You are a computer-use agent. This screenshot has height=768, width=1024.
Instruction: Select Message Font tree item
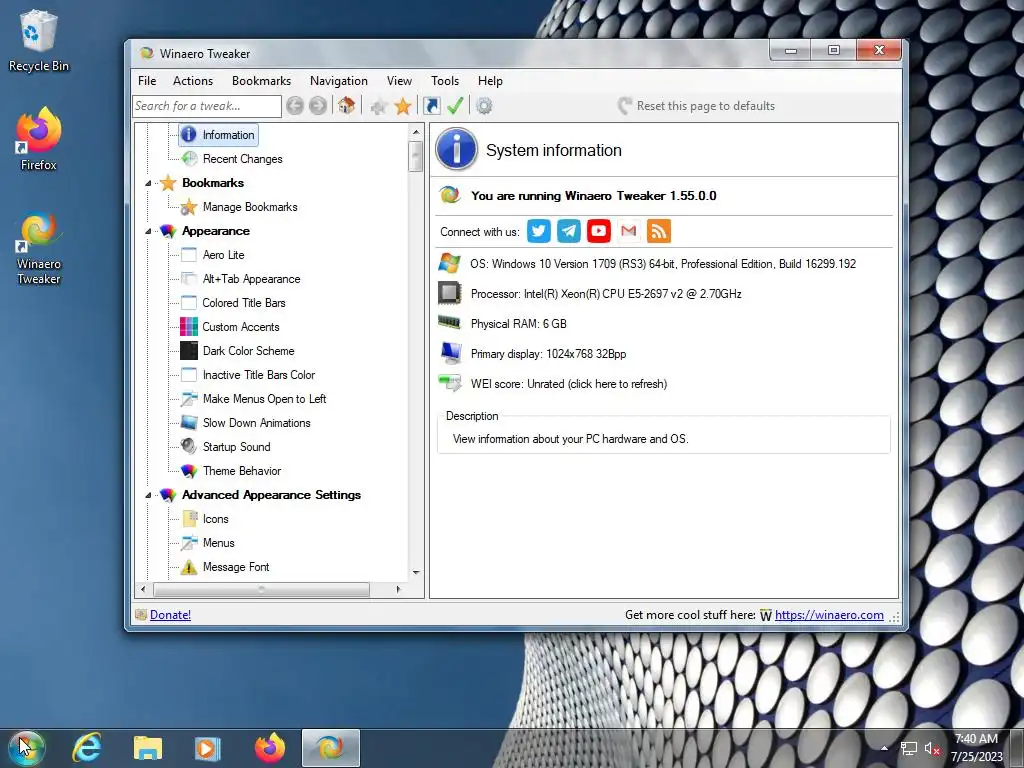click(236, 567)
